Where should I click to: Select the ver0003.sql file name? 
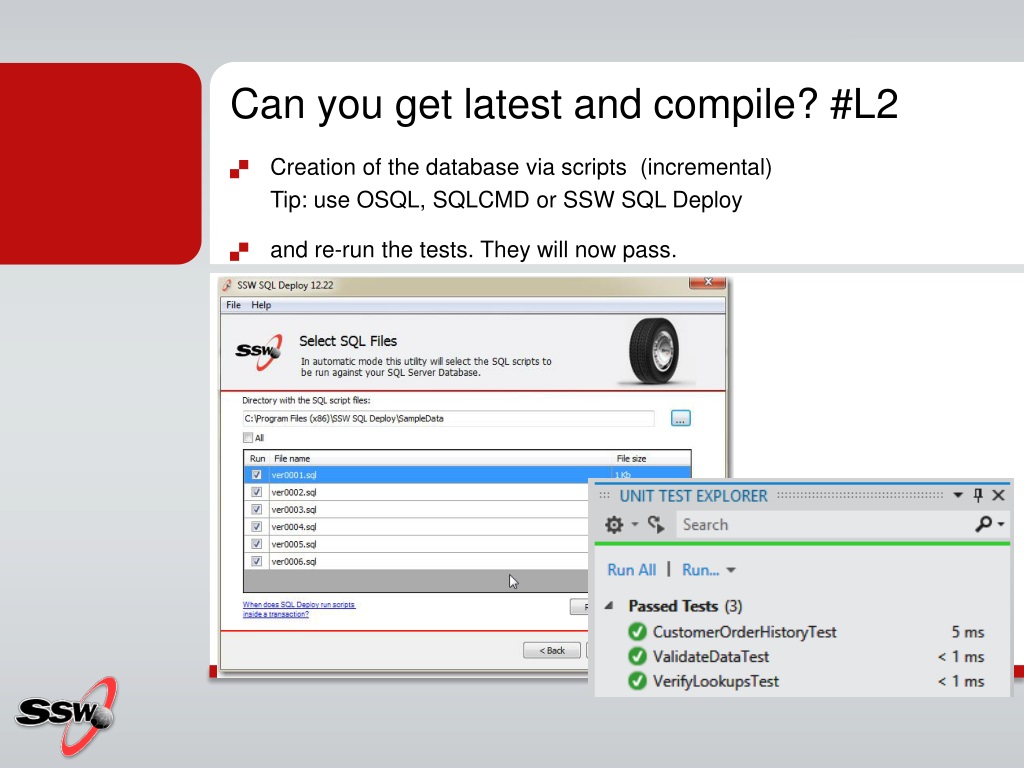click(x=294, y=509)
